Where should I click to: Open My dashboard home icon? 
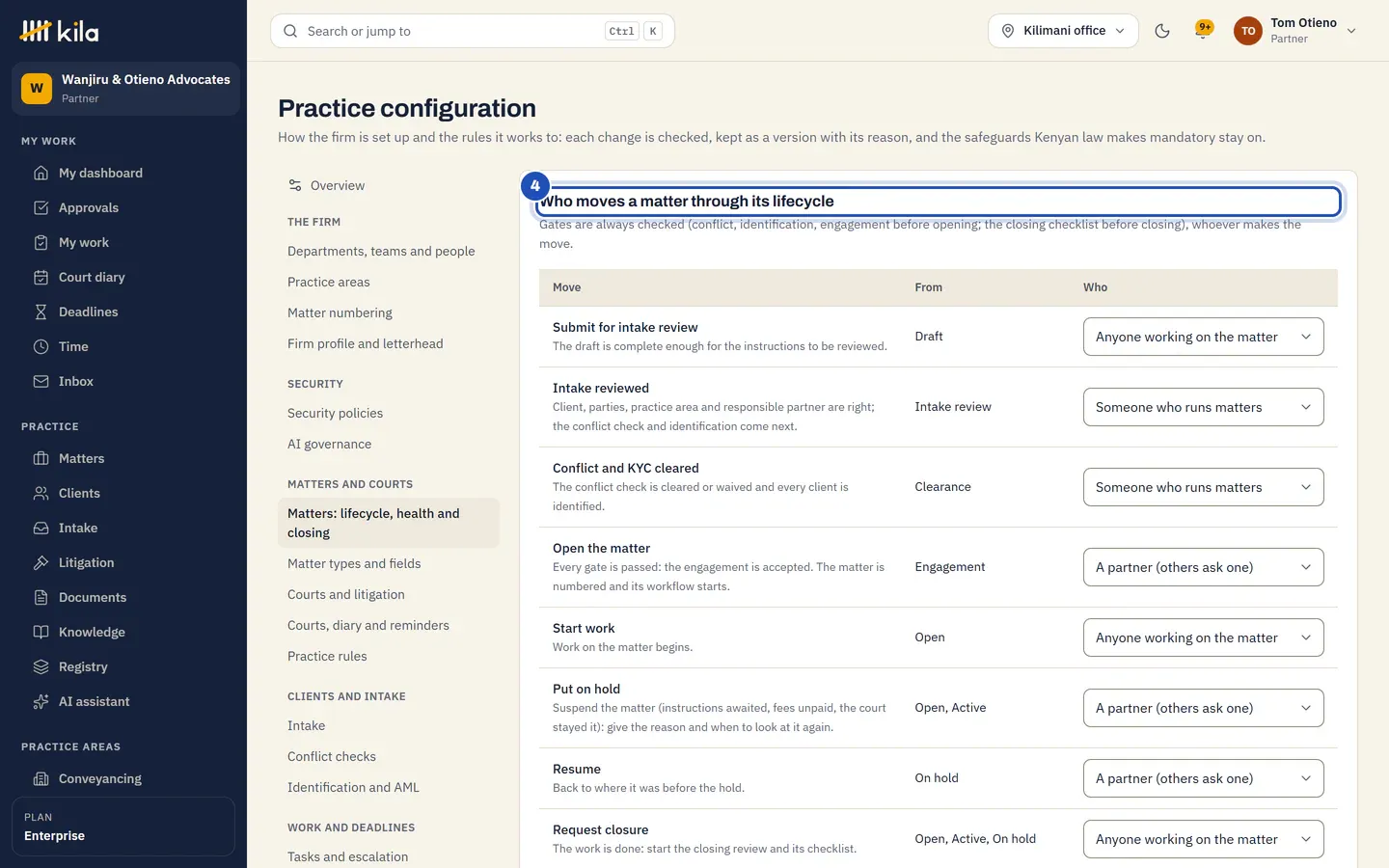coord(41,173)
